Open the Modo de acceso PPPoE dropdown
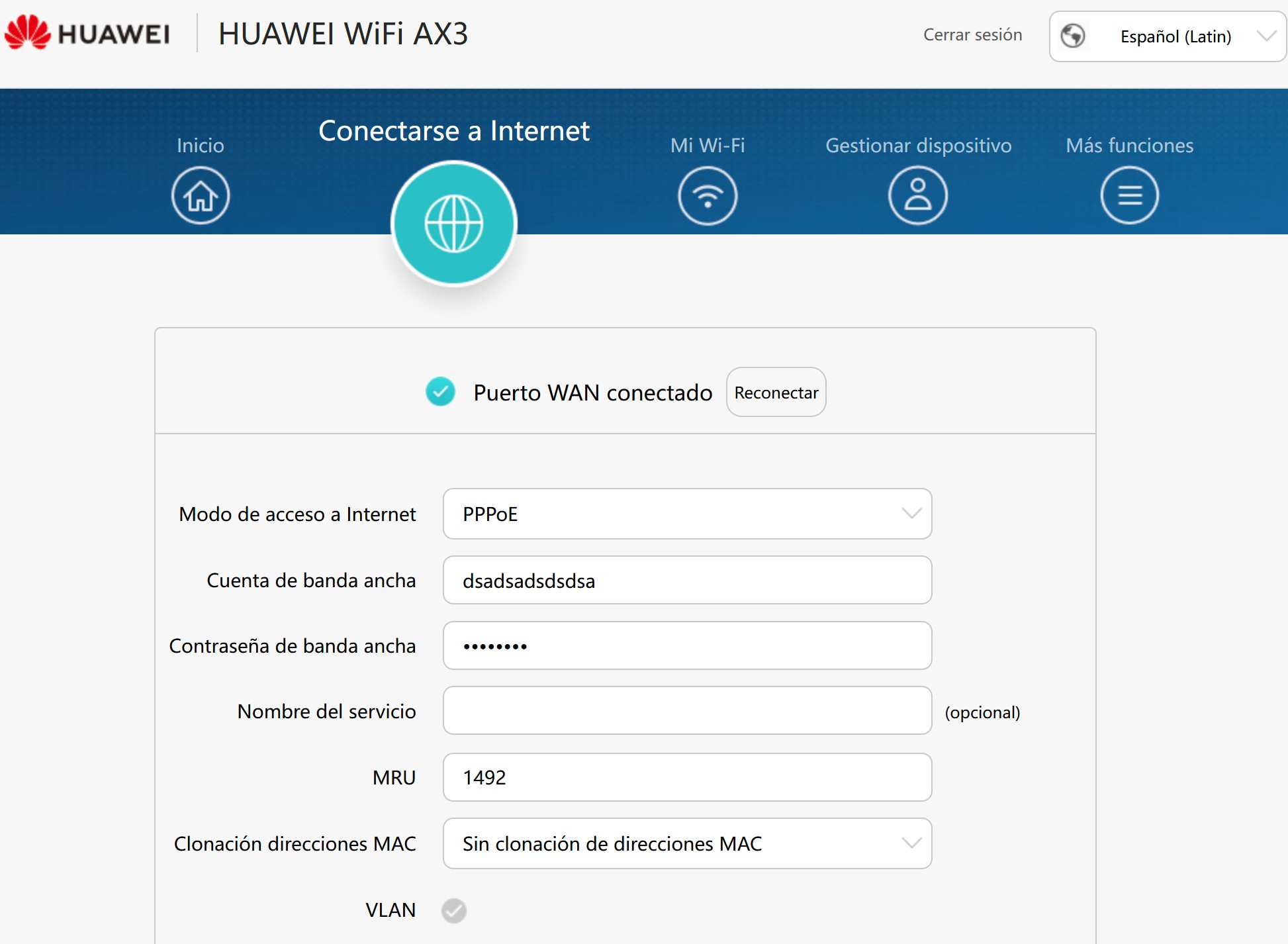Image resolution: width=1288 pixels, height=944 pixels. pyautogui.click(x=687, y=514)
